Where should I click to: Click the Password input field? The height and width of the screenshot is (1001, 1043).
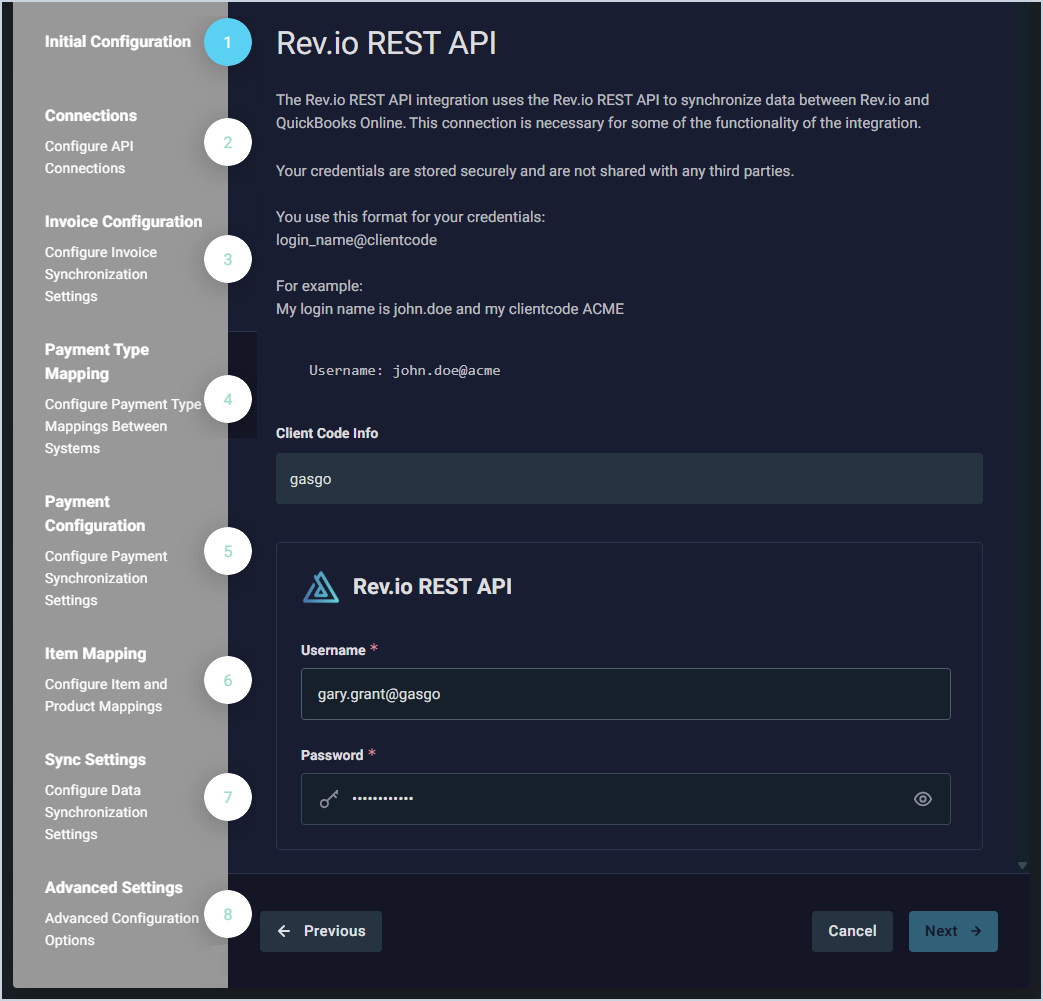[626, 799]
